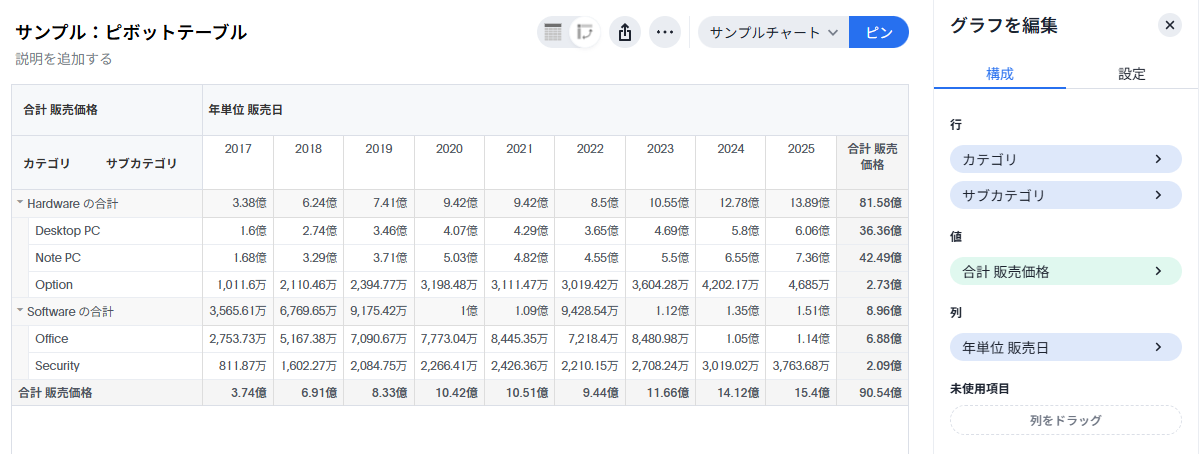Viewport: 1201px width, 454px height.
Task: Open the three-dot more options menu
Action: click(x=665, y=32)
